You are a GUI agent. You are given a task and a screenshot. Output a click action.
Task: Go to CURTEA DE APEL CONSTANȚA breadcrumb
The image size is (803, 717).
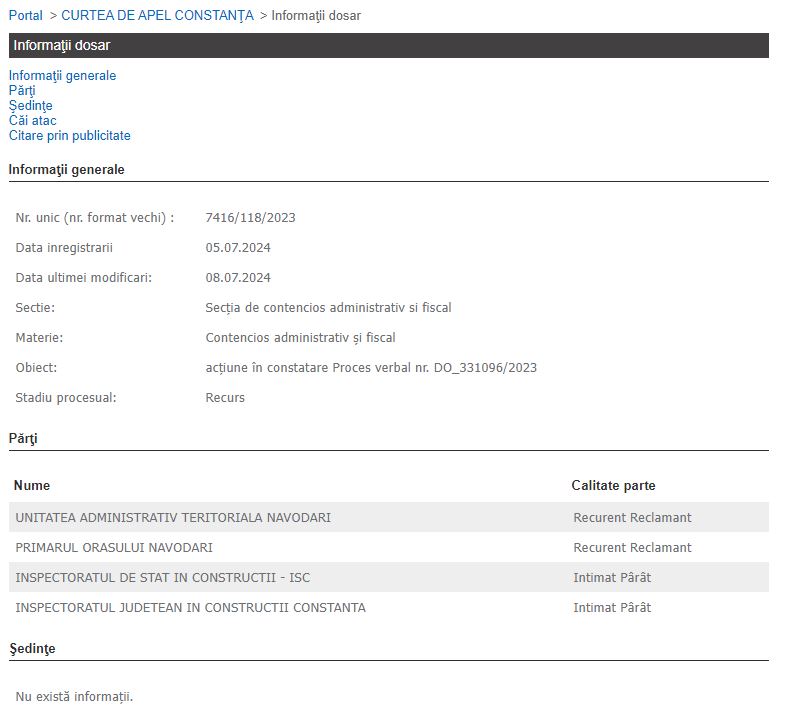(157, 15)
